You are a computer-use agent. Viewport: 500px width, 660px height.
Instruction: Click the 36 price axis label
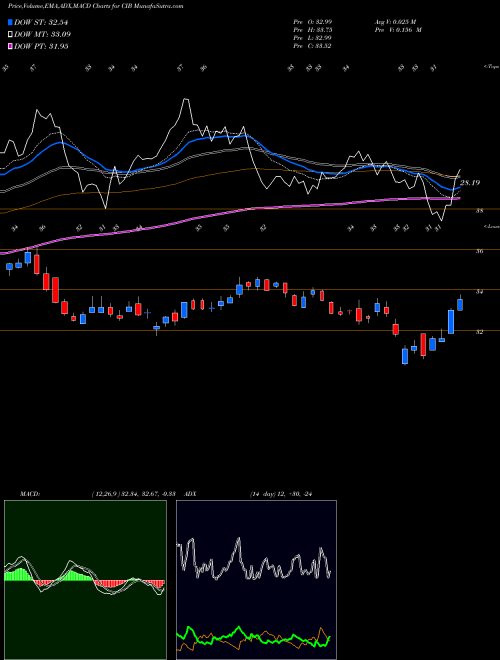(479, 251)
